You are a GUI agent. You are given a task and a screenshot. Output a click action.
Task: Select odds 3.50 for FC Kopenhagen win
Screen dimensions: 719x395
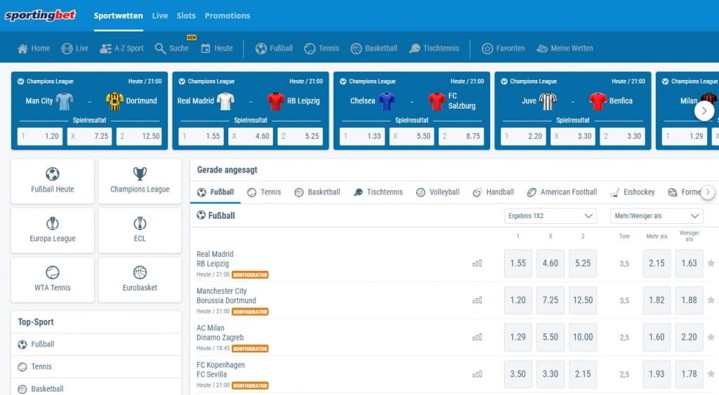518,374
